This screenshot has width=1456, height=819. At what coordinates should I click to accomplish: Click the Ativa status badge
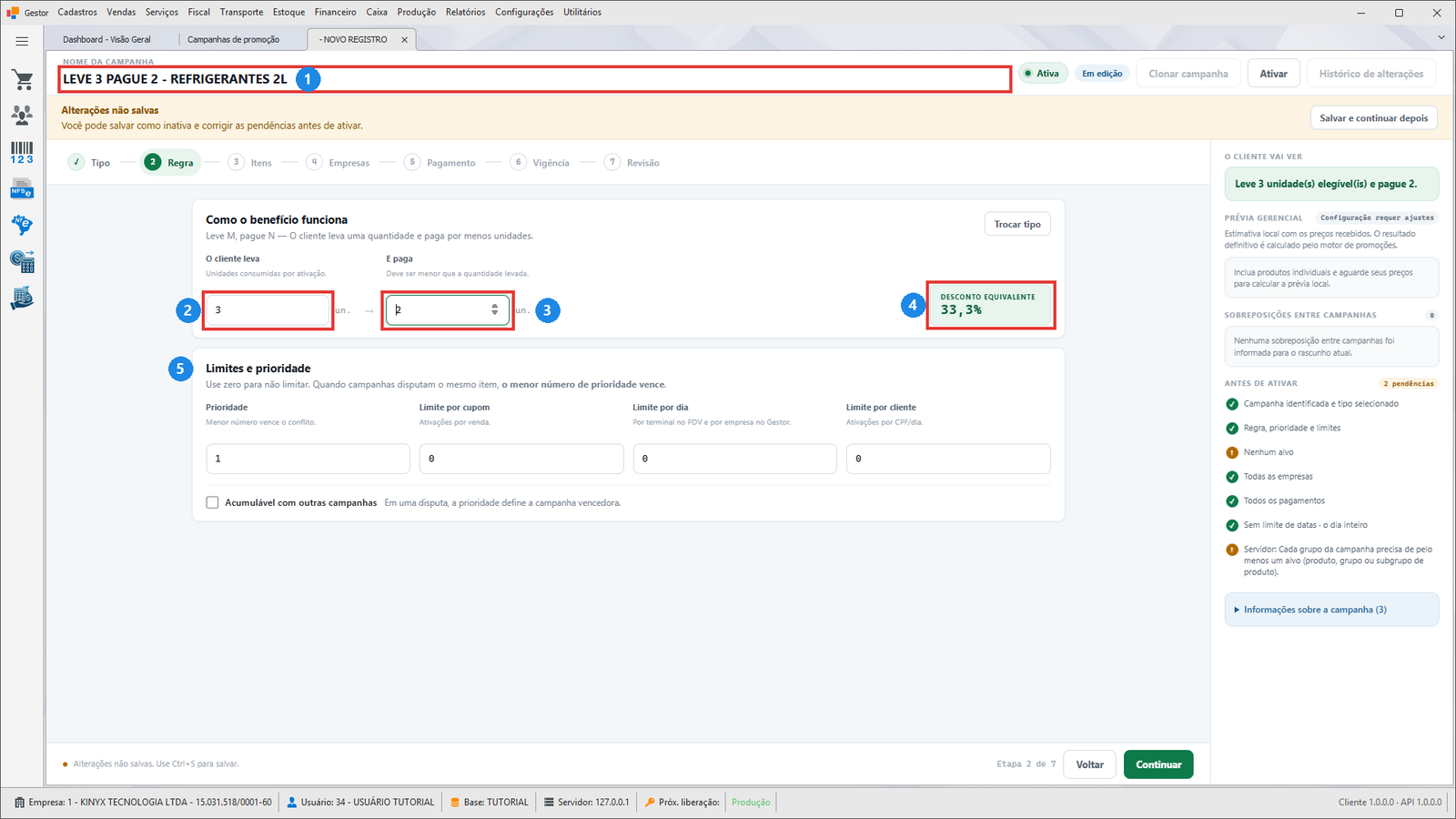coord(1042,74)
